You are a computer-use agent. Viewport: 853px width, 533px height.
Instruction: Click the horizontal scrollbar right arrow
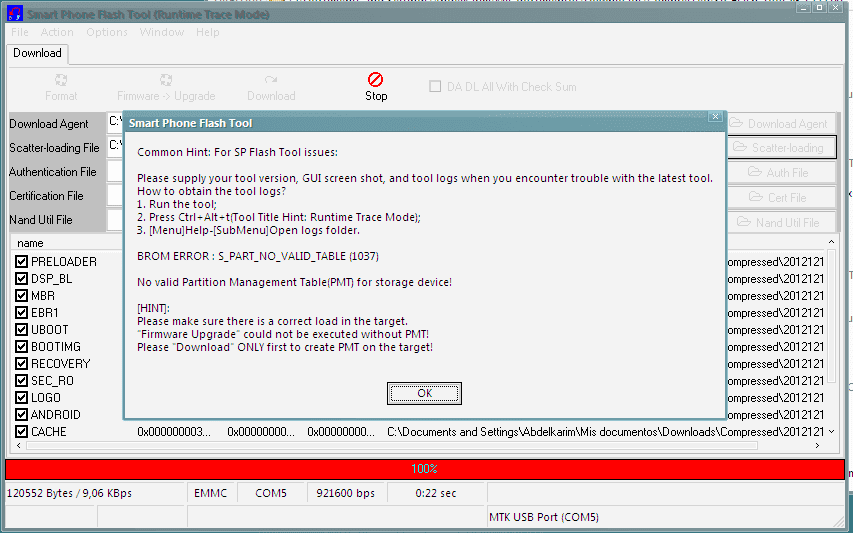pos(817,445)
